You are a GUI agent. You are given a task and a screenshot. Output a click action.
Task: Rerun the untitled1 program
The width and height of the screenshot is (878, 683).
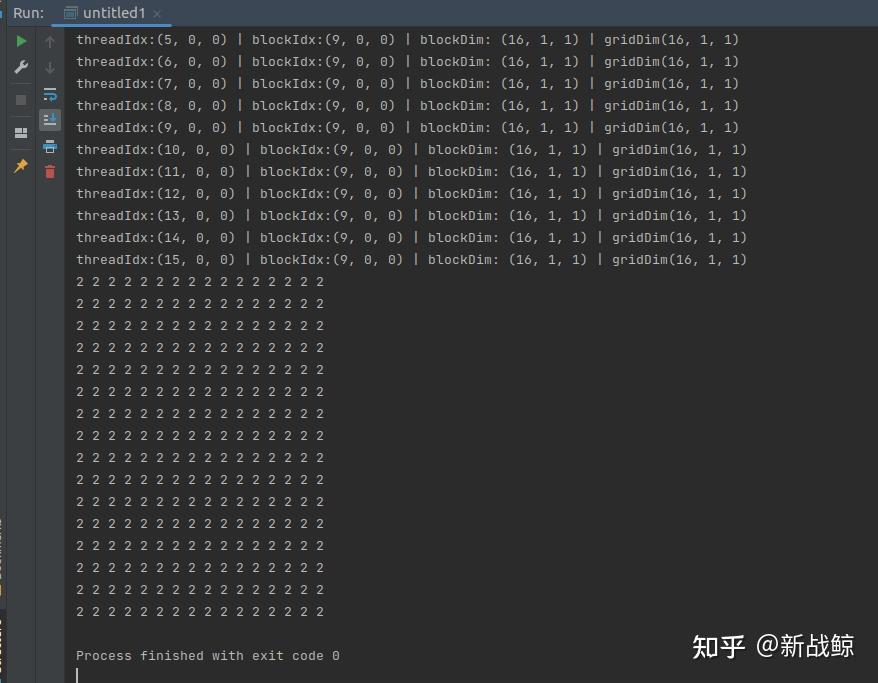click(20, 41)
